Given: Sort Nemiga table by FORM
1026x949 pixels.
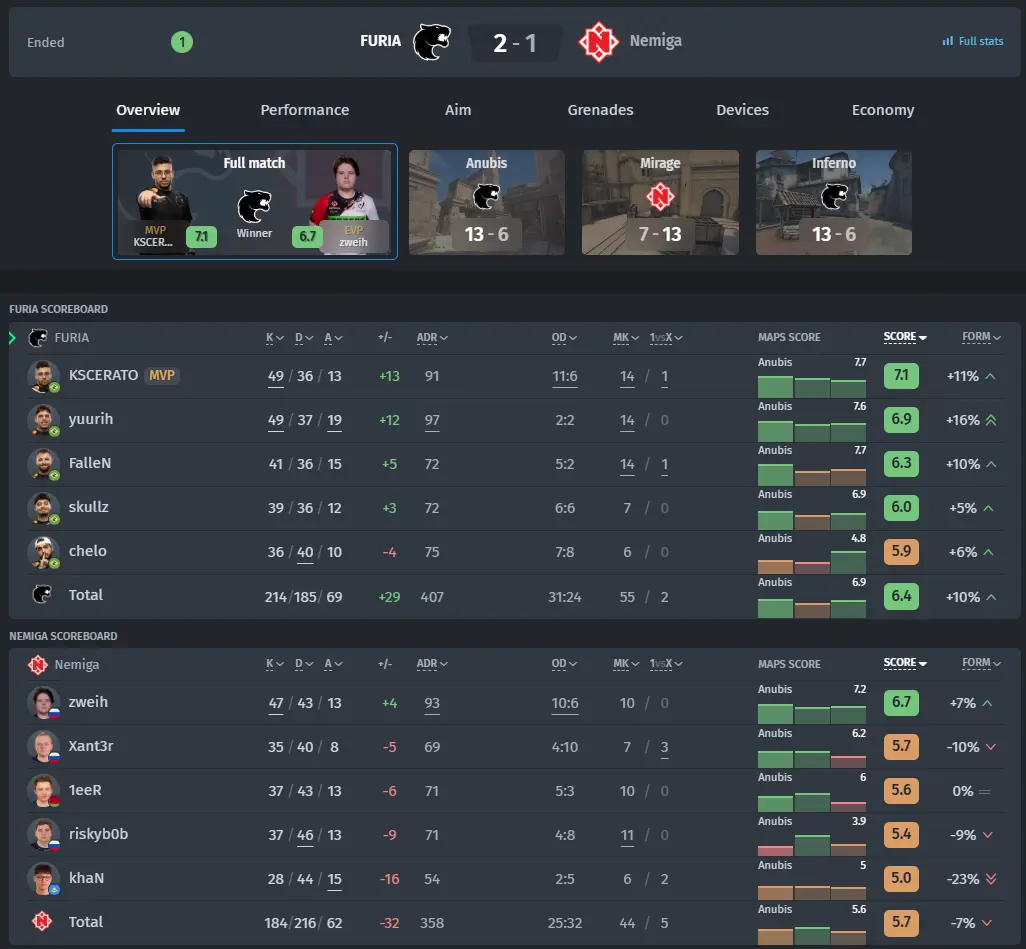Looking at the screenshot, I should pyautogui.click(x=982, y=663).
